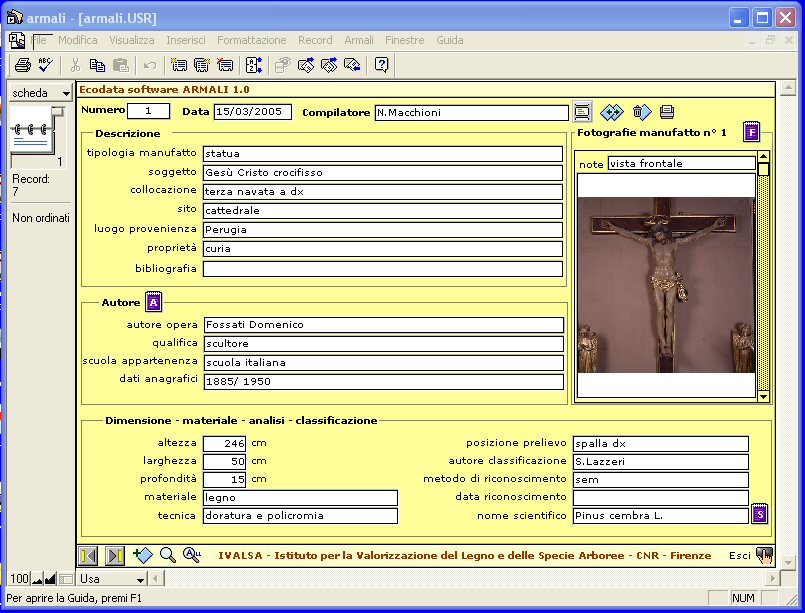
Task: Click the small printer icon beside the trash icon
Action: click(667, 111)
